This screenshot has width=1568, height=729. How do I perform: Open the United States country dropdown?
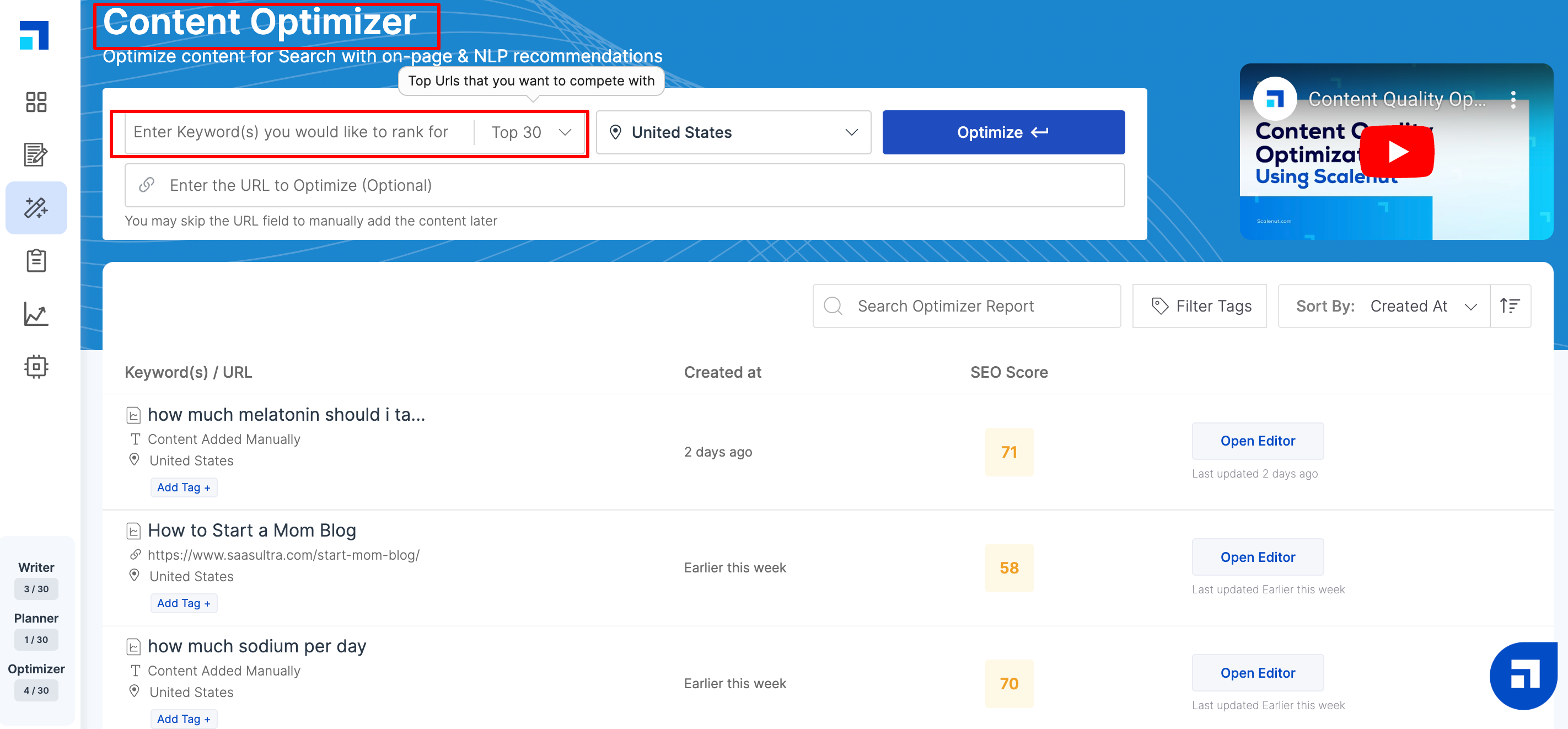[733, 132]
